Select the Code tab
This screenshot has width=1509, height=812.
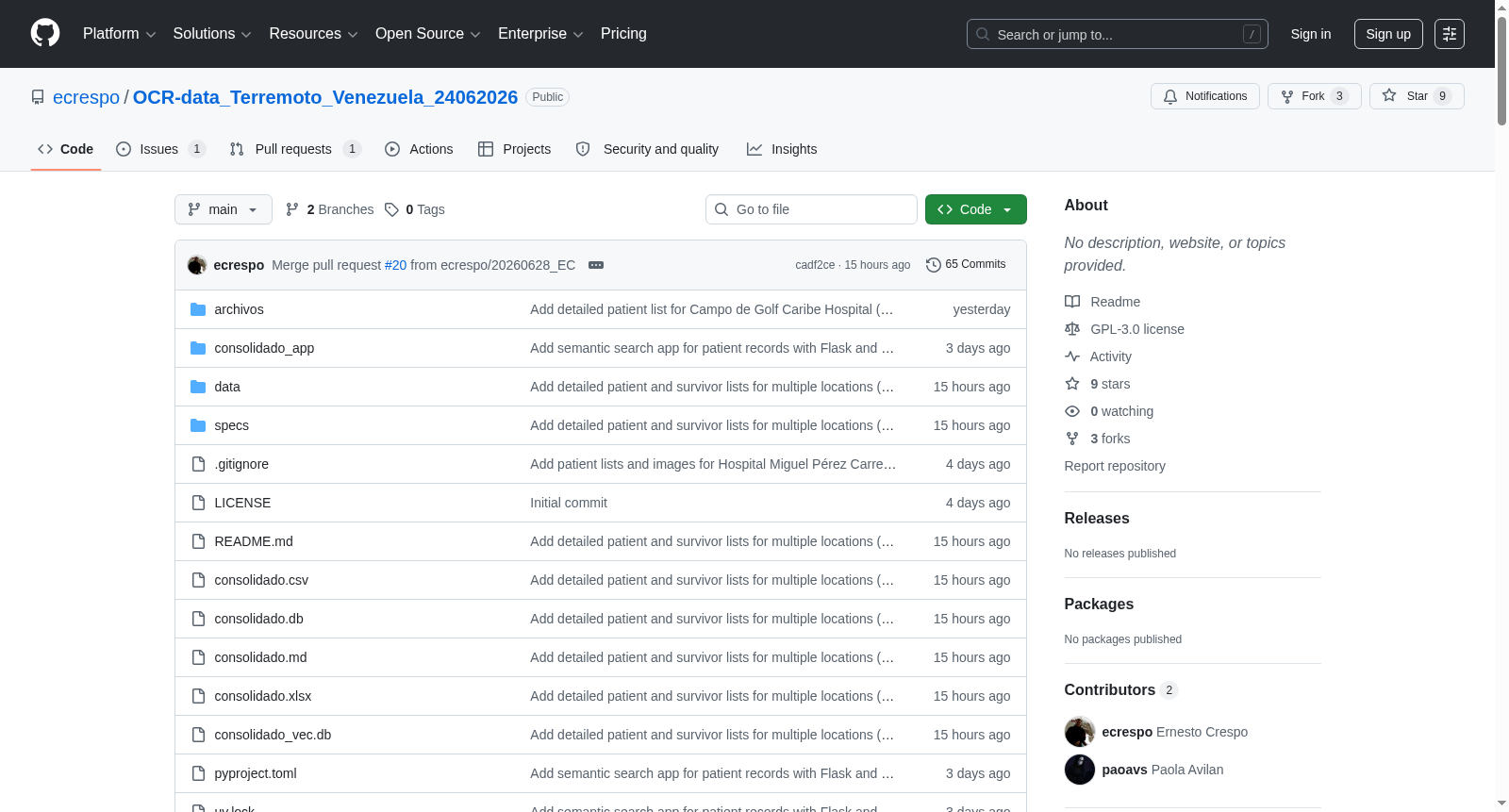(66, 149)
